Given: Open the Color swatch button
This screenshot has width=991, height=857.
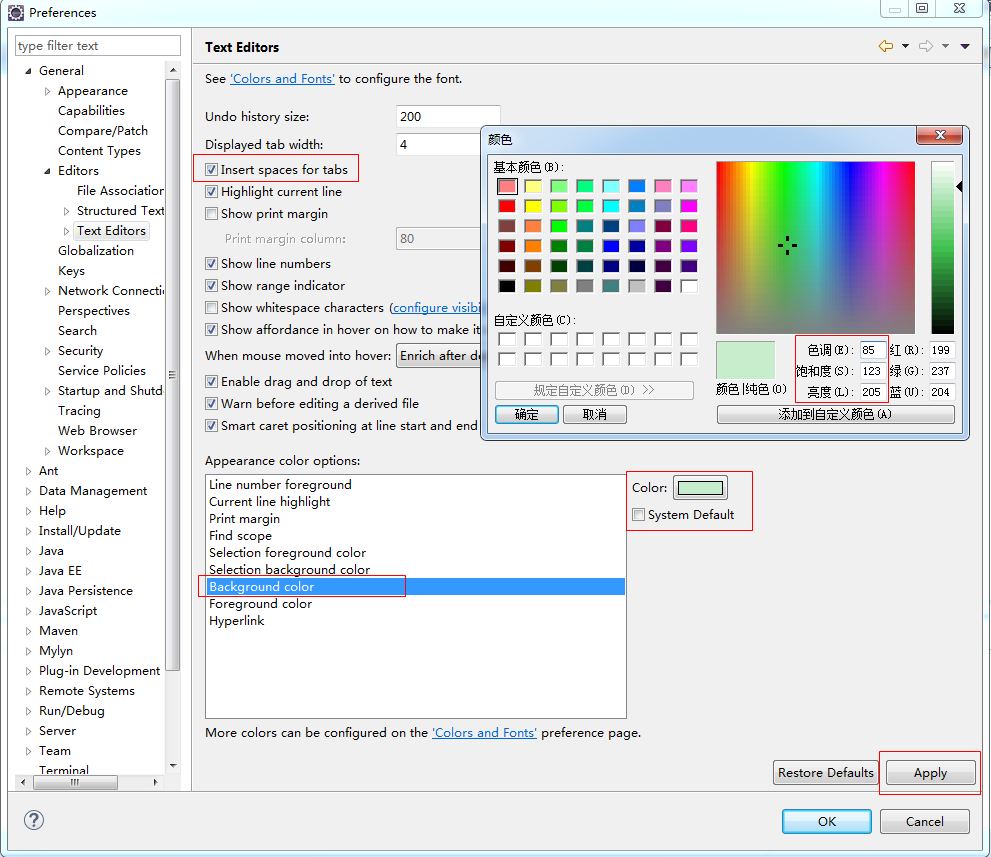Looking at the screenshot, I should tap(700, 488).
